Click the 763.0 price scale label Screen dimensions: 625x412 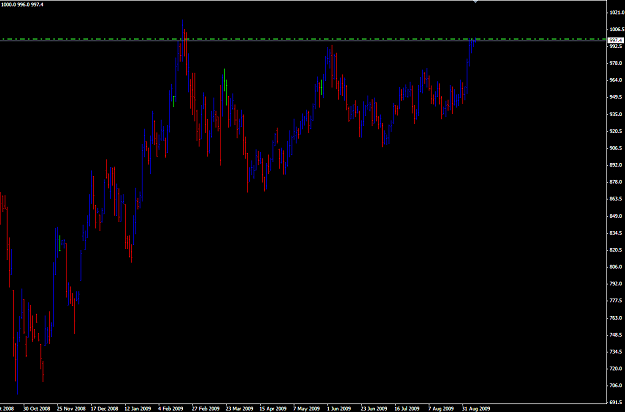[x=616, y=318]
